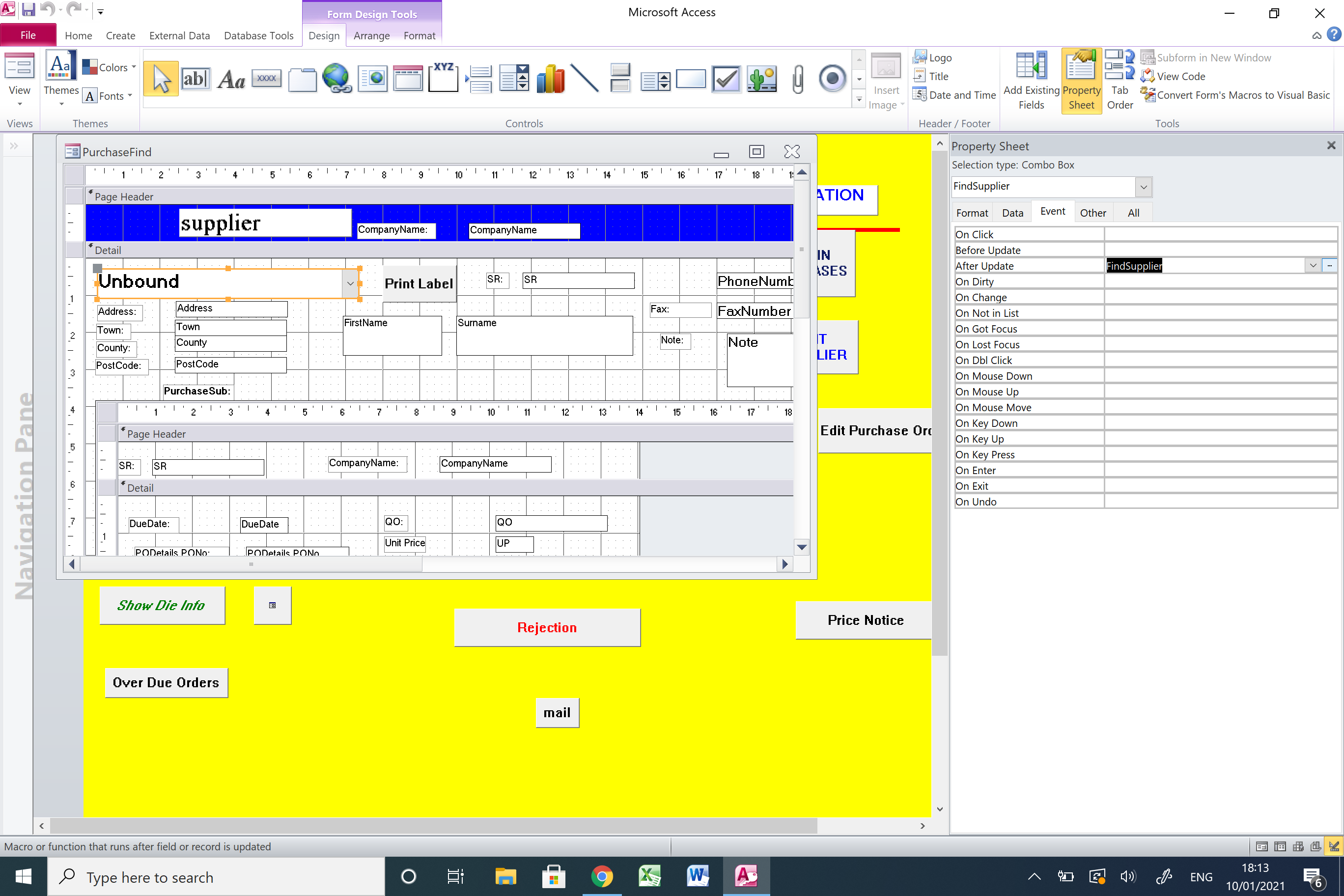Click the Save icon in quick access
The image size is (1344, 896).
[28, 10]
